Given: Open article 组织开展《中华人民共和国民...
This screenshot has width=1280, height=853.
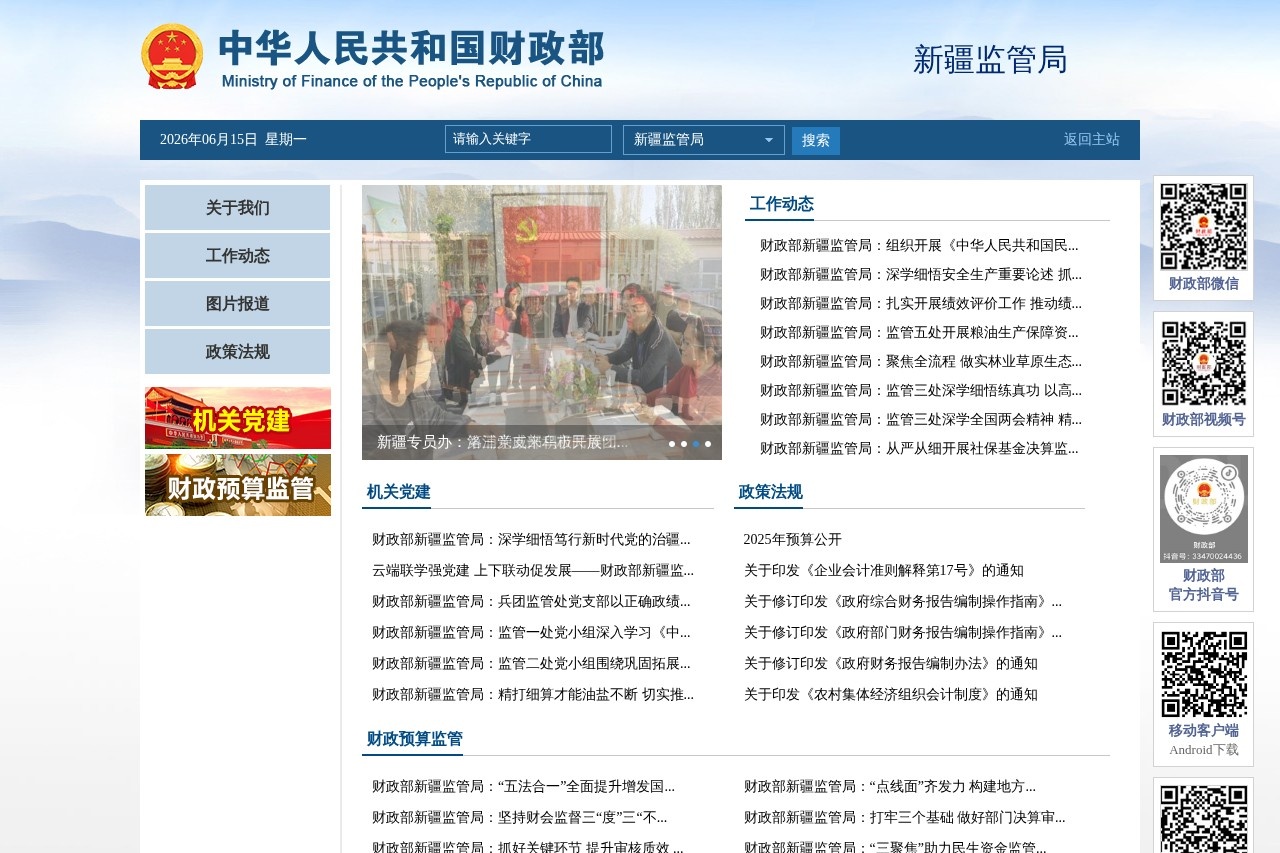Looking at the screenshot, I should point(919,246).
